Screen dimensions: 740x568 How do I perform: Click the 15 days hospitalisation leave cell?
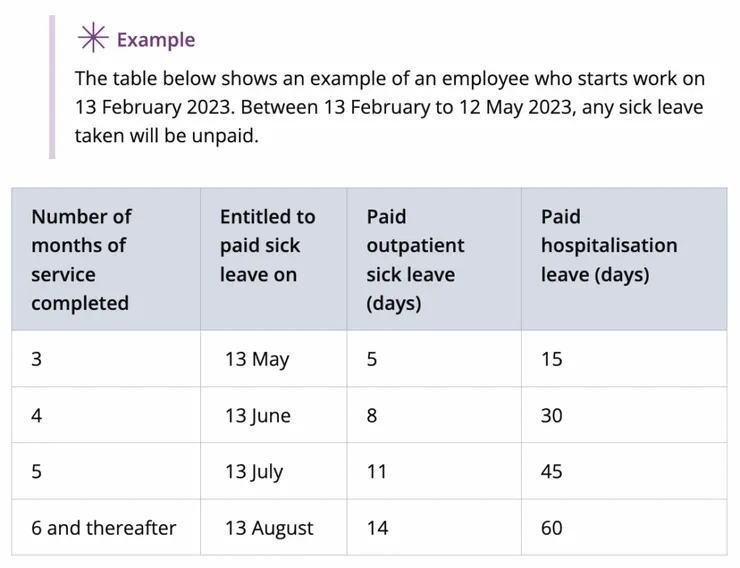coord(552,359)
